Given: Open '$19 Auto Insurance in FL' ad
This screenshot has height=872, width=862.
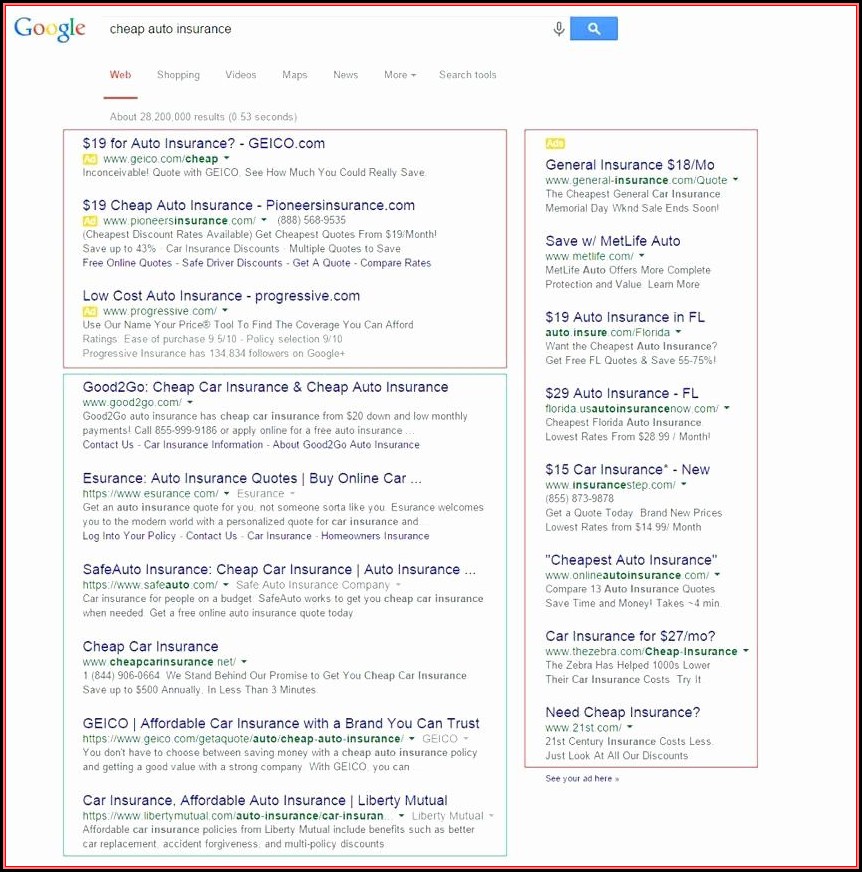Looking at the screenshot, I should coord(625,317).
